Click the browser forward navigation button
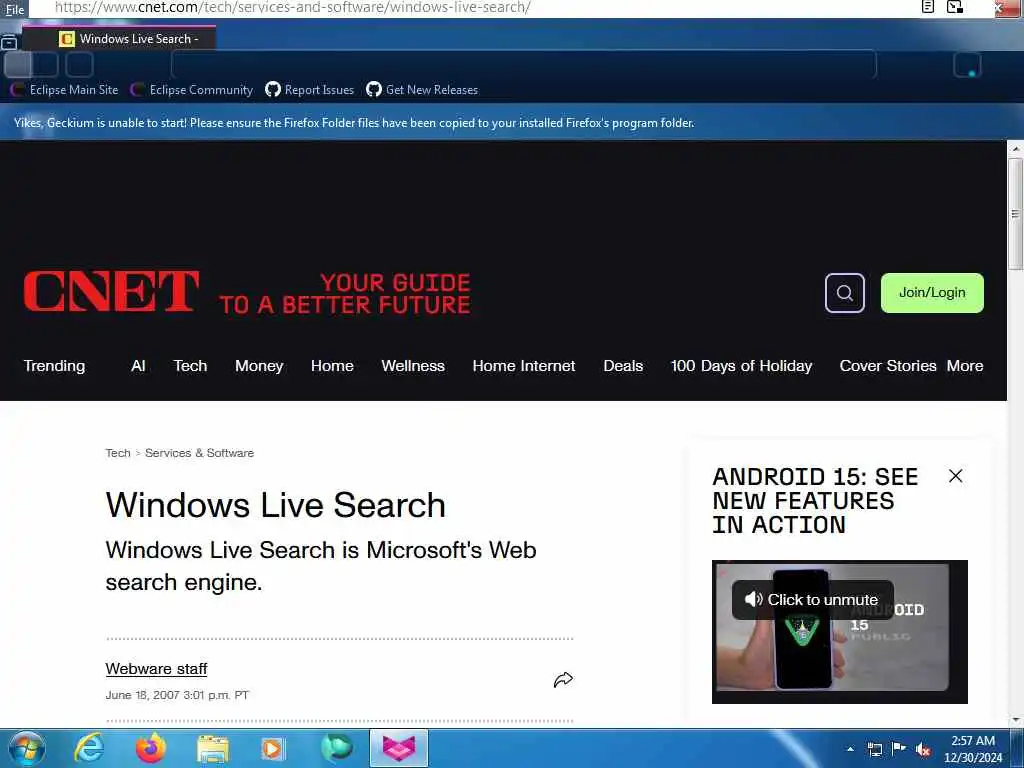Screen dimensions: 1024x768 click(x=46, y=65)
